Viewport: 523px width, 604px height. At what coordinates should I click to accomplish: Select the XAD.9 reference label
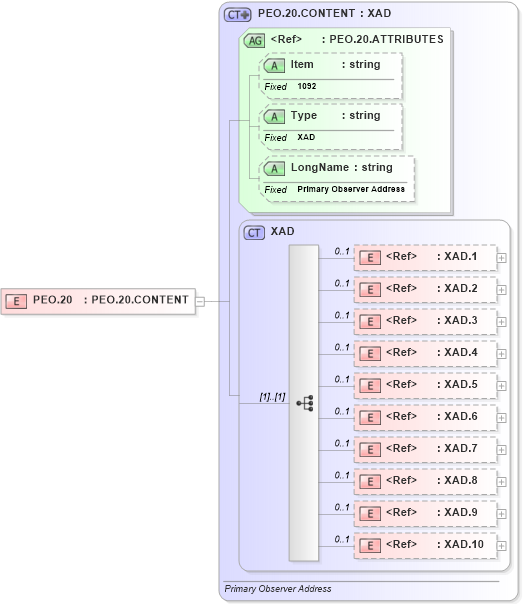pyautogui.click(x=431, y=512)
